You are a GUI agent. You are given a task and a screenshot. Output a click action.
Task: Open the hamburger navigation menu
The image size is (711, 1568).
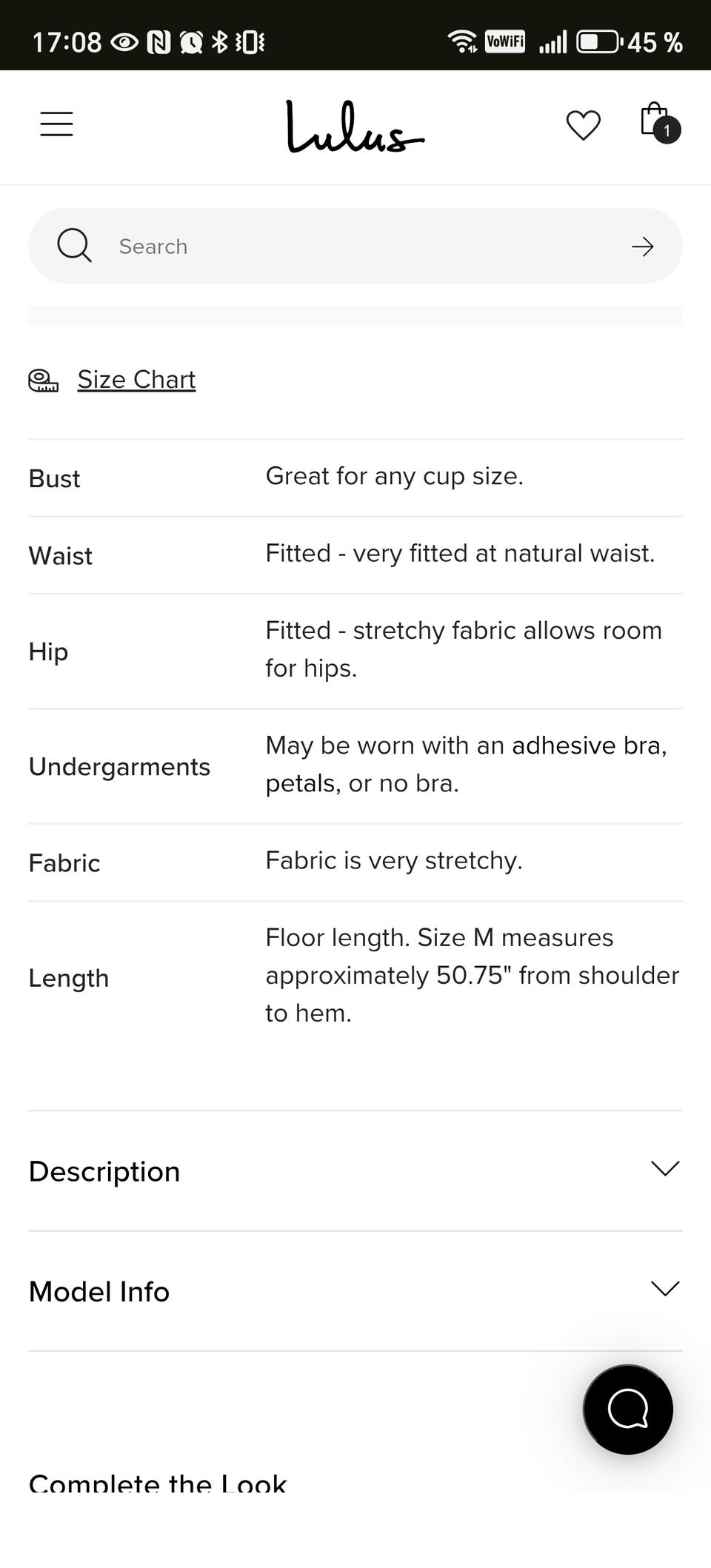[x=56, y=124]
